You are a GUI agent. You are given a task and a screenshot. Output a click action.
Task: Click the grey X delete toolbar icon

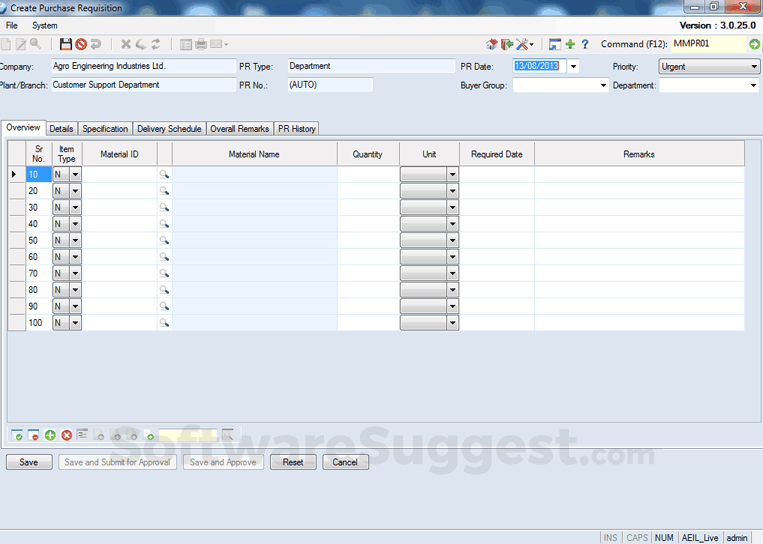point(126,44)
